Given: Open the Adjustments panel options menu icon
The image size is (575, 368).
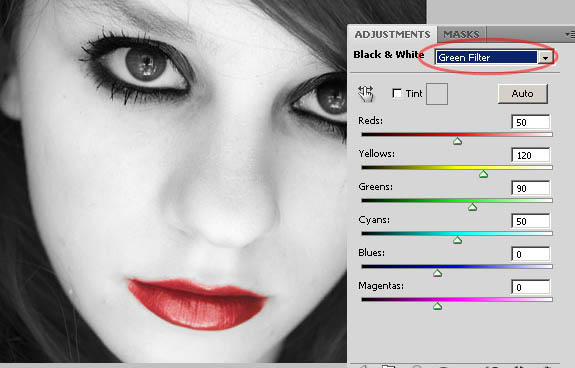Looking at the screenshot, I should (x=569, y=34).
